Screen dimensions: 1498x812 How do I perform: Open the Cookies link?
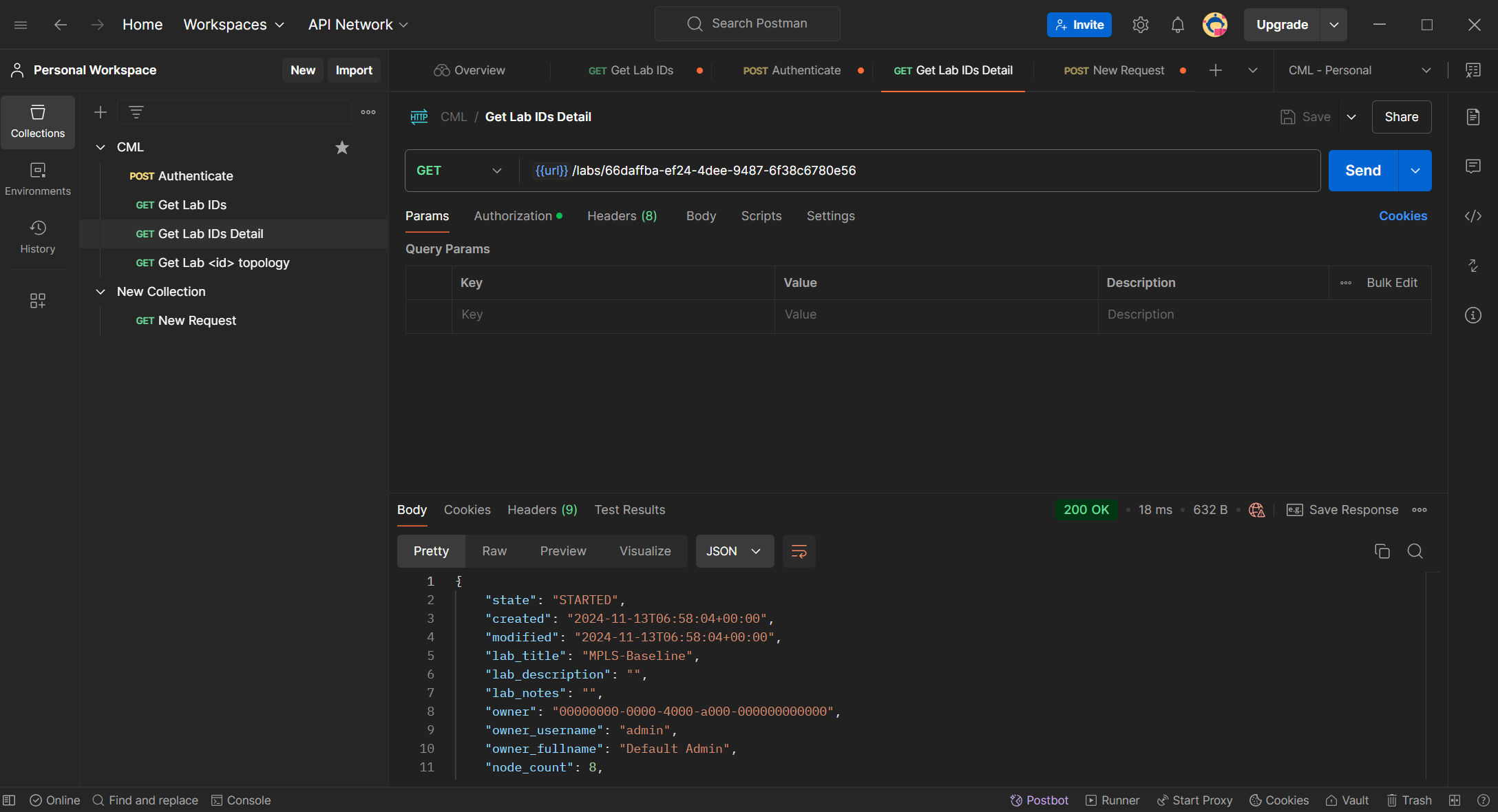point(1403,216)
